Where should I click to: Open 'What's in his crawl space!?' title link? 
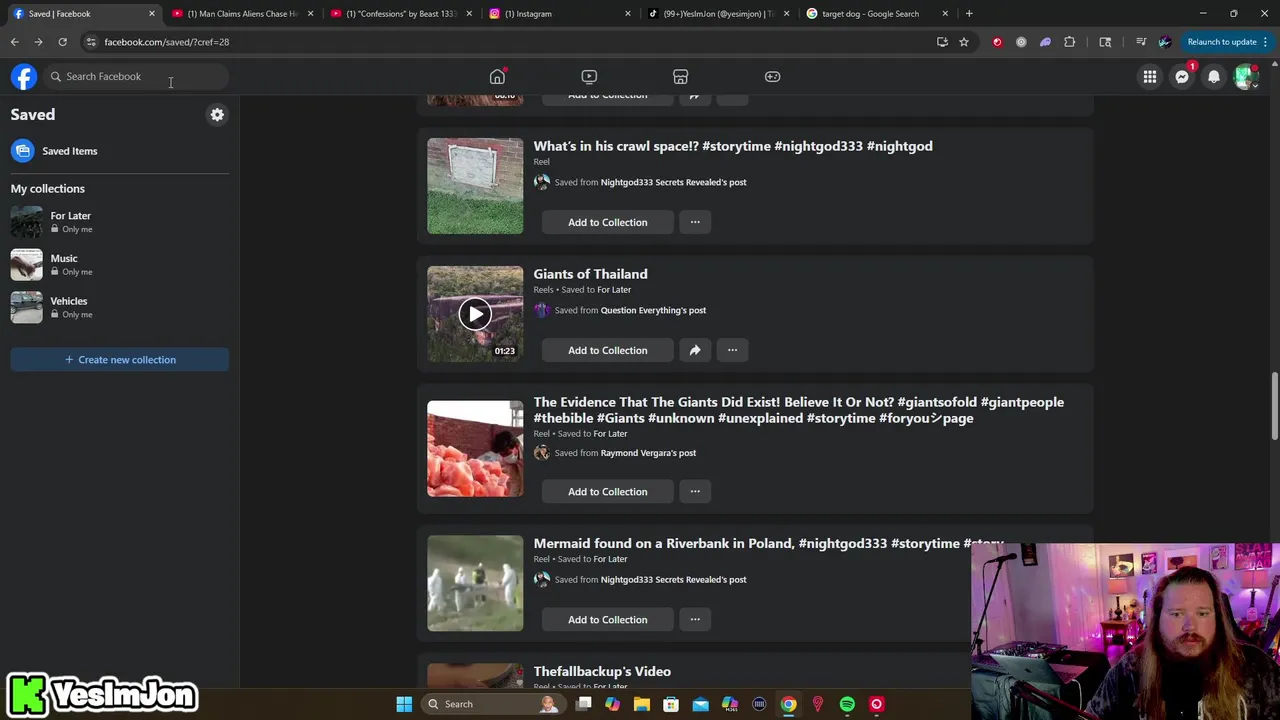pyautogui.click(x=733, y=146)
